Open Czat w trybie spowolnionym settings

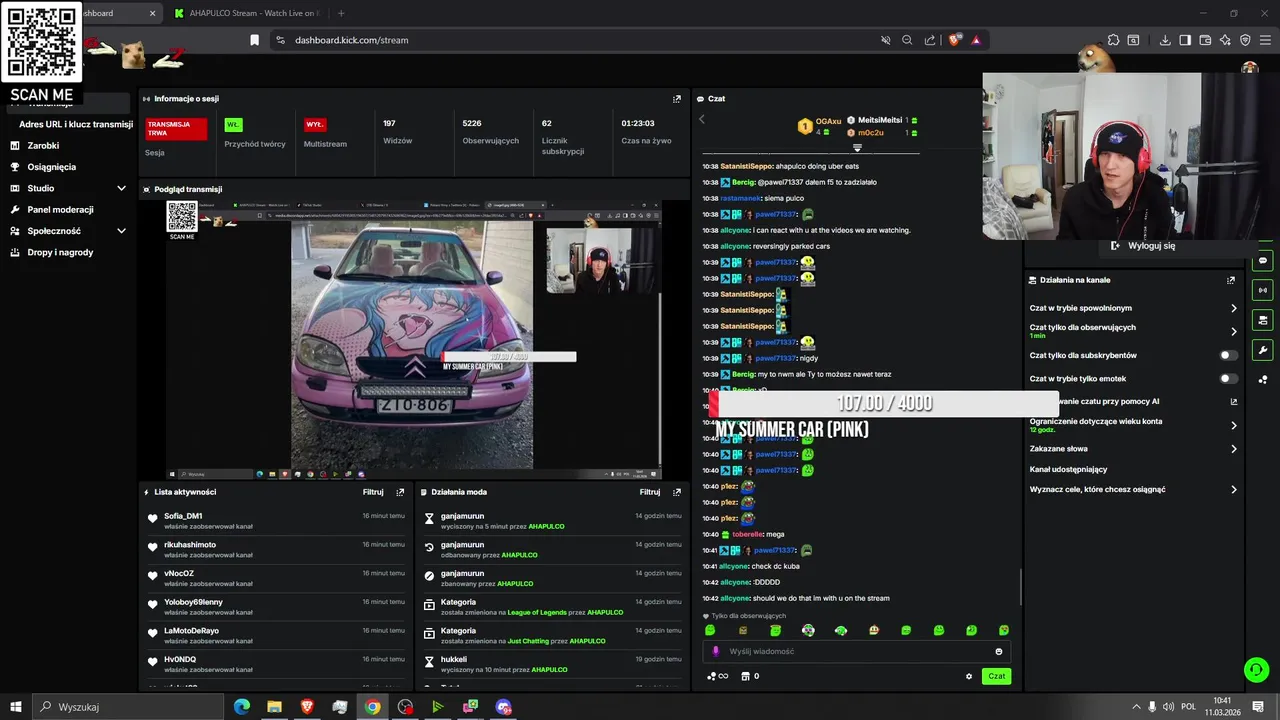[x=1133, y=308]
